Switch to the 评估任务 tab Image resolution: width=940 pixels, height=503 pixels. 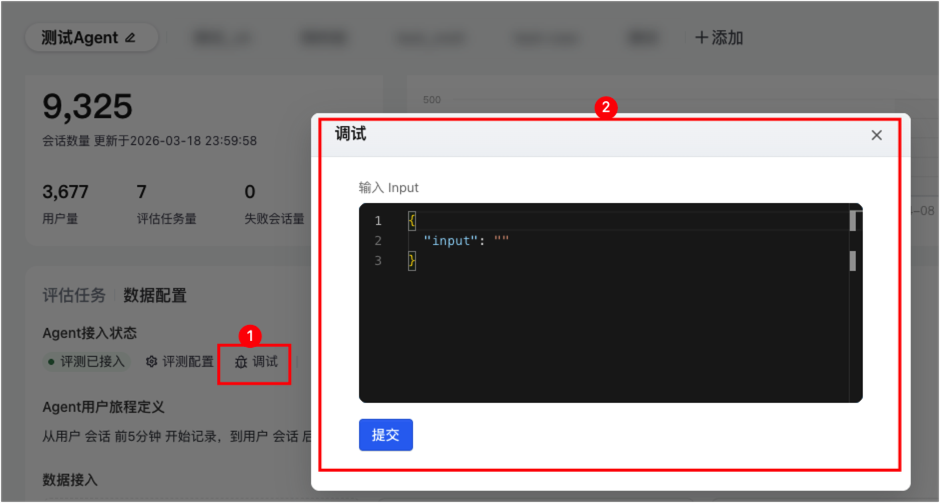[x=74, y=295]
